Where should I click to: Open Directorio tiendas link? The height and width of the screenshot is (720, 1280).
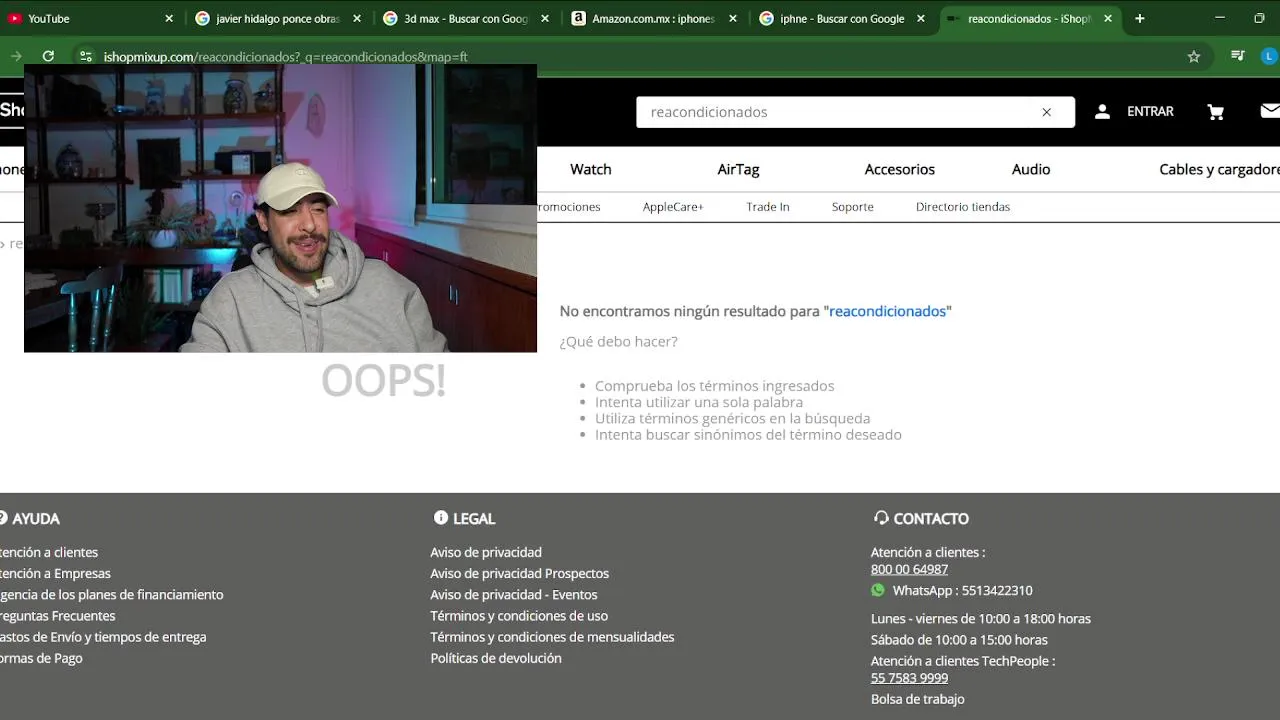click(963, 207)
